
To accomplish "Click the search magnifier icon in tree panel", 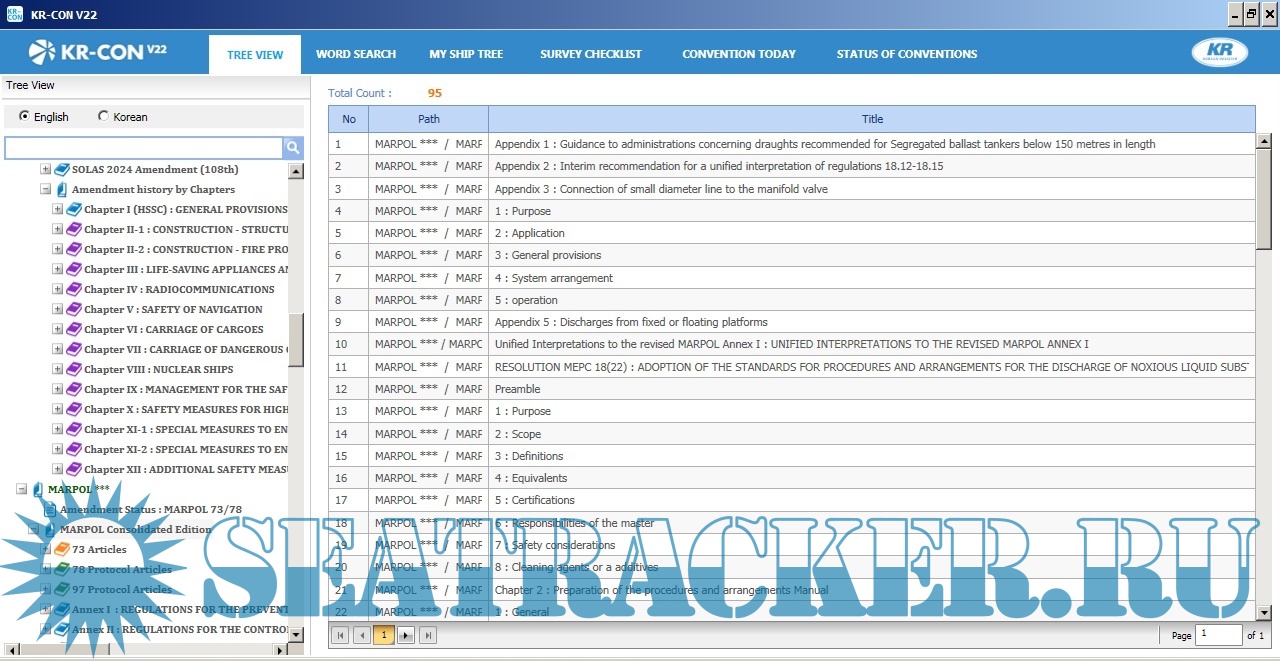I will 293,148.
